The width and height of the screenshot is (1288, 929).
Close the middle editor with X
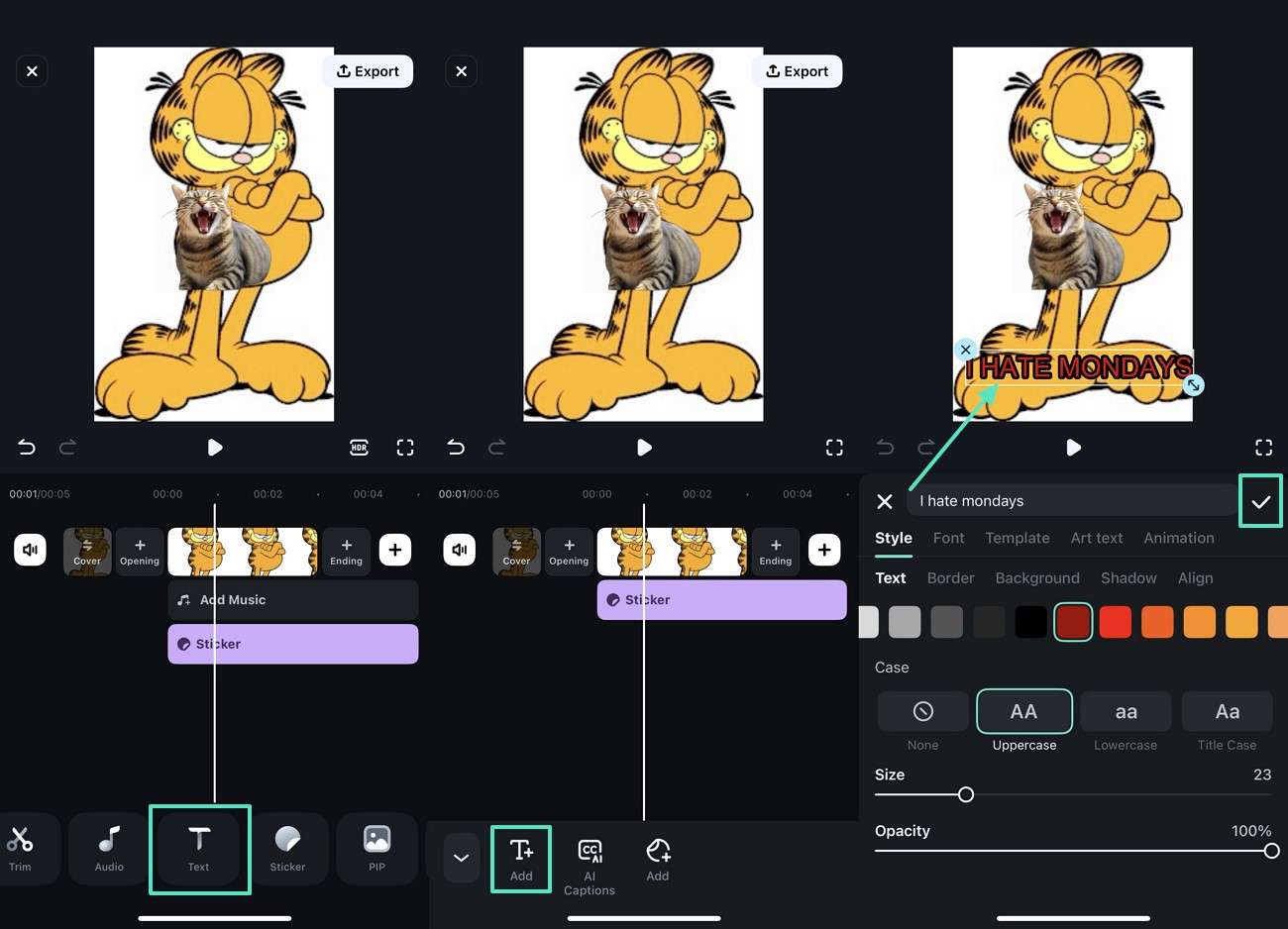click(x=461, y=71)
